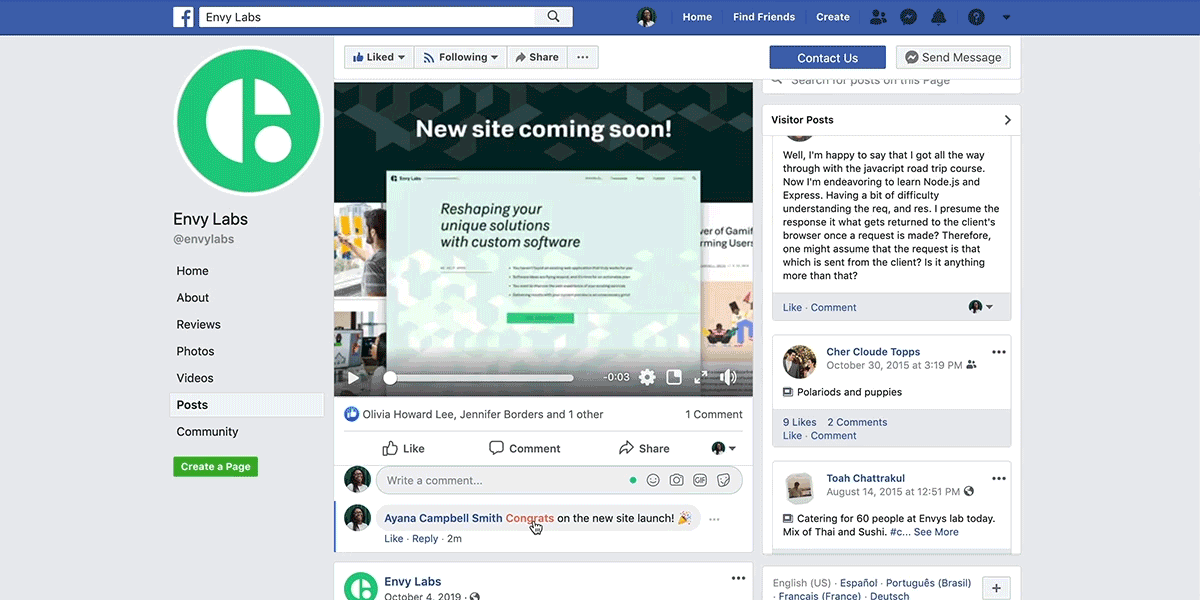The image size is (1200, 600).
Task: Expand video to fullscreen
Action: coord(701,377)
